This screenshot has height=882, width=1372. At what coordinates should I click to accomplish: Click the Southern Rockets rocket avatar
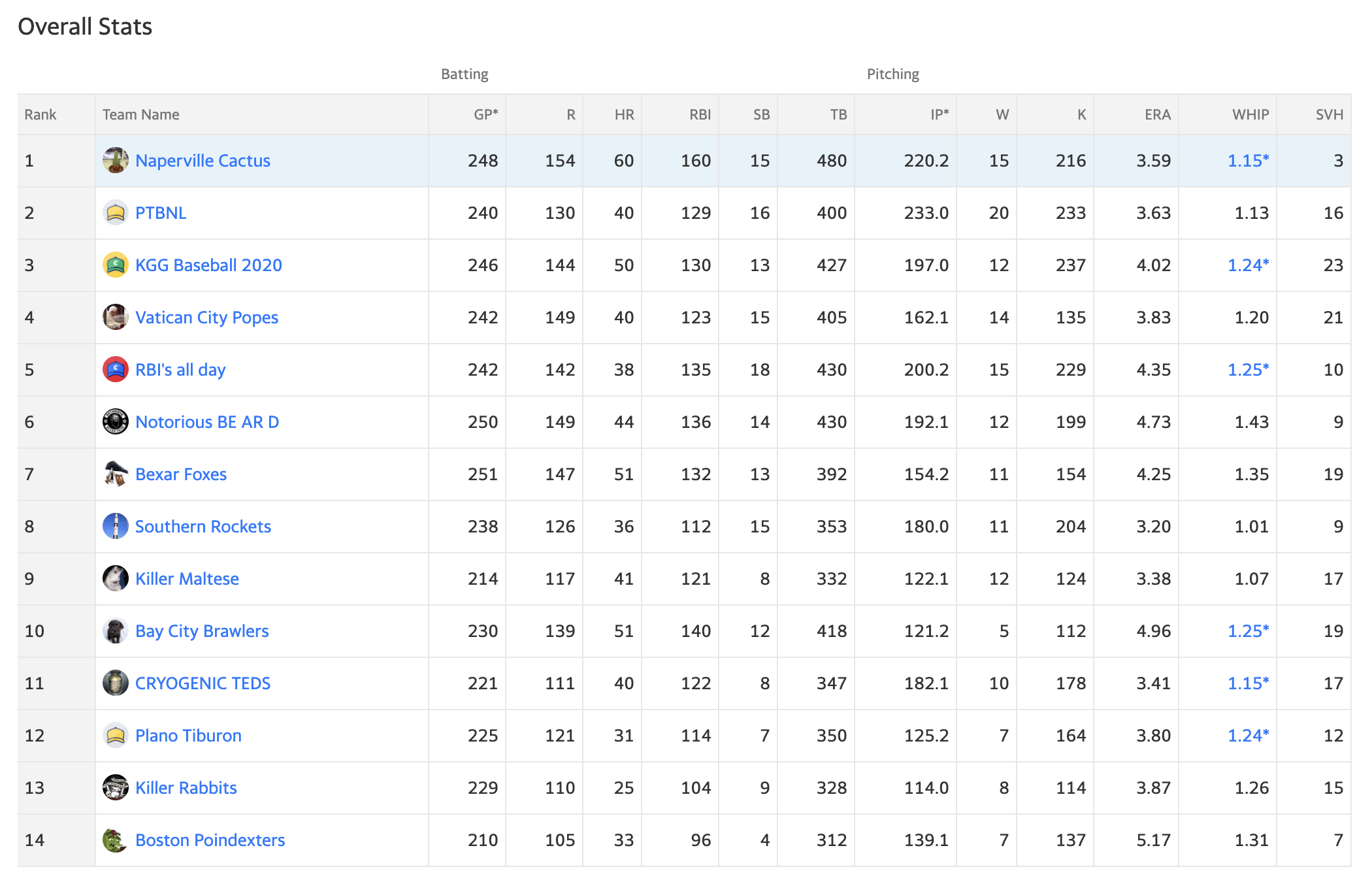coord(116,527)
